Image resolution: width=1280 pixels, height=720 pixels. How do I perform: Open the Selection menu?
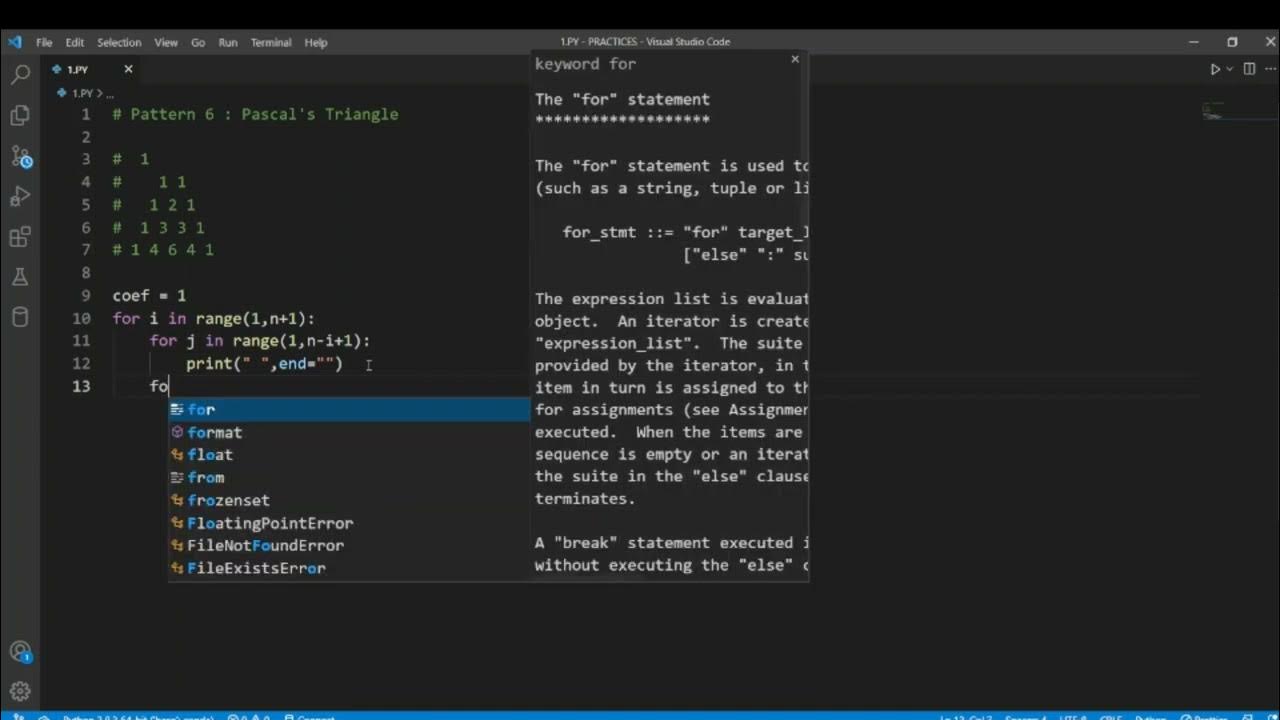coord(119,42)
